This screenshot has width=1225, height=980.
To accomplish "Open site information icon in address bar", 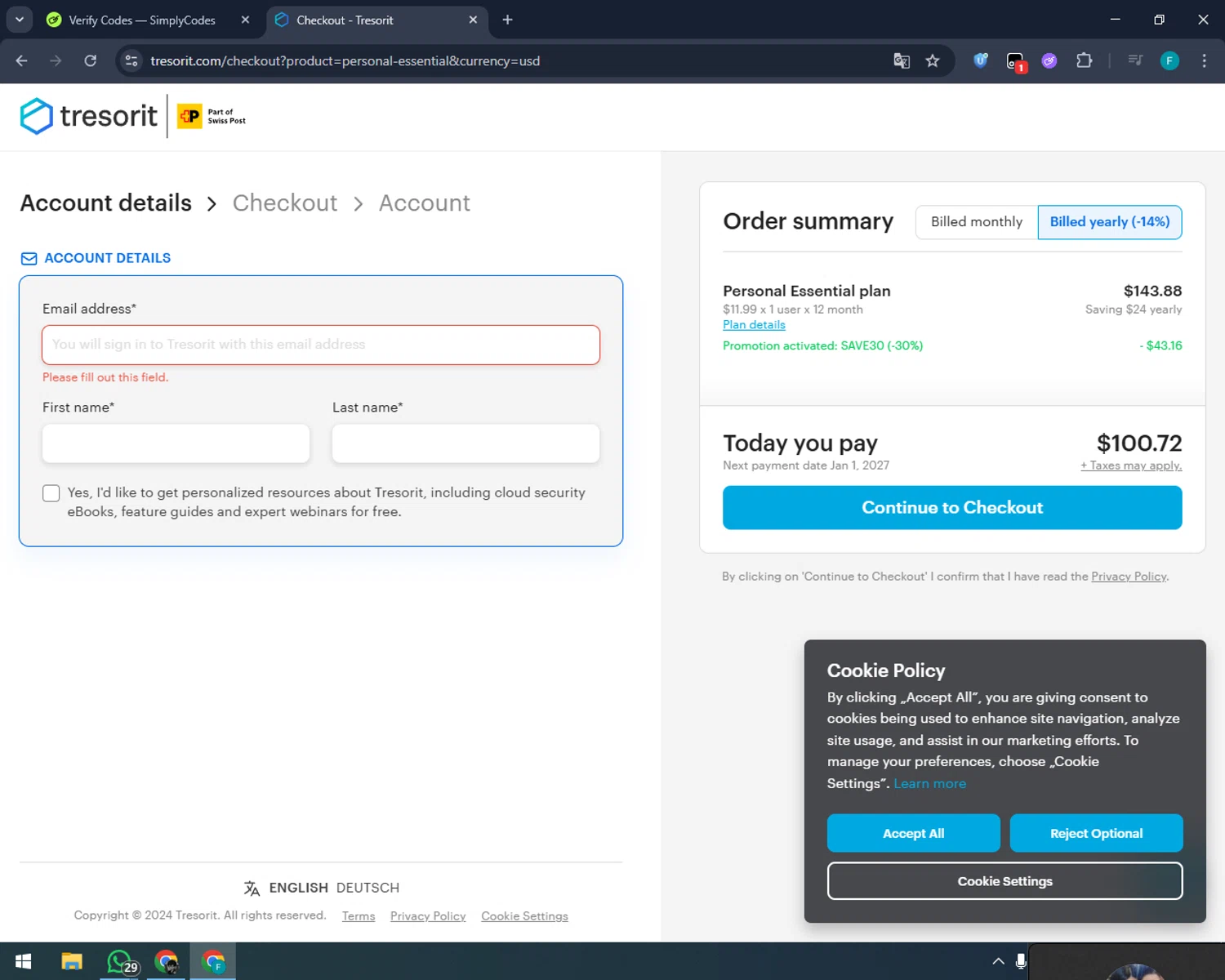I will click(x=131, y=60).
